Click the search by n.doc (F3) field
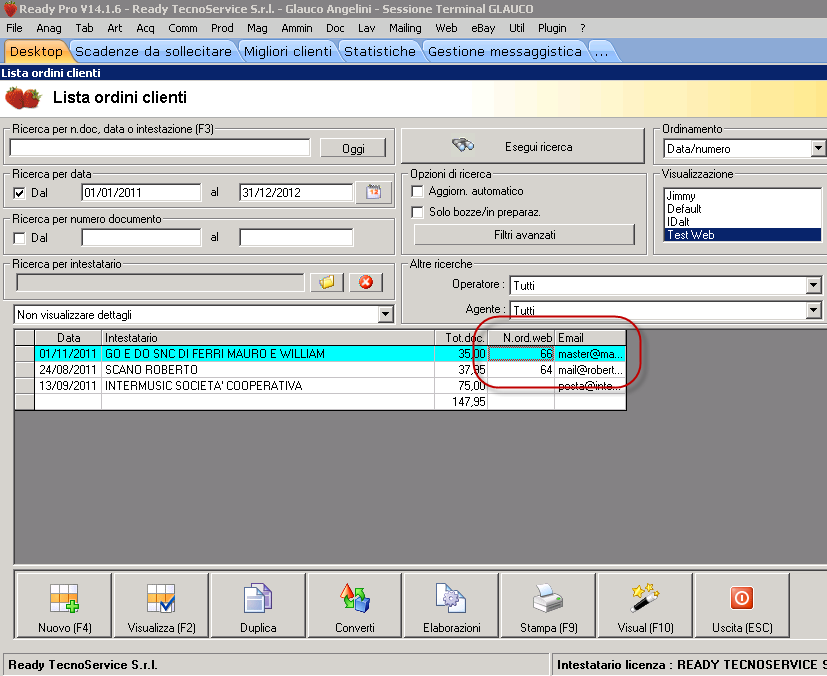 click(x=160, y=148)
